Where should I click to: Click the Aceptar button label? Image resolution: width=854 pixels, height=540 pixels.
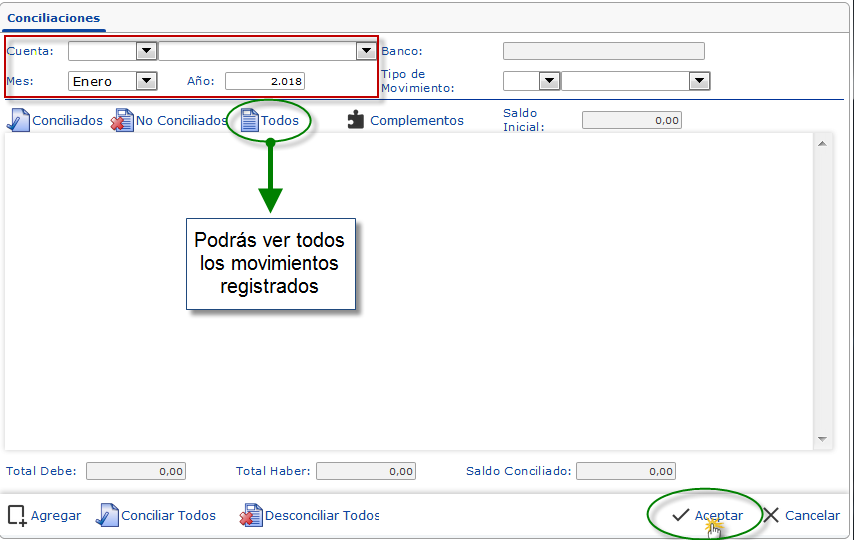coord(718,515)
